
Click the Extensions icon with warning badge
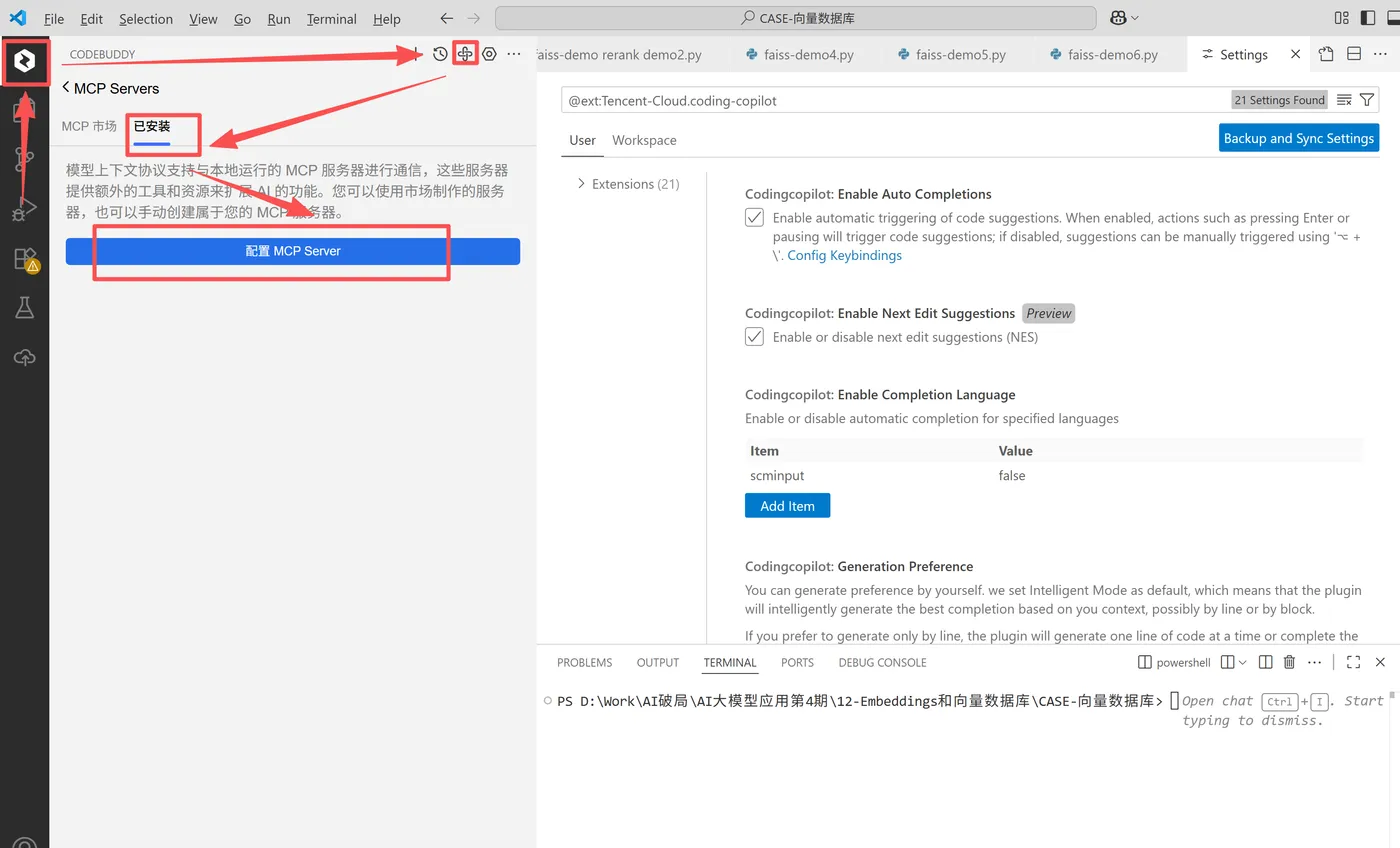coord(24,257)
